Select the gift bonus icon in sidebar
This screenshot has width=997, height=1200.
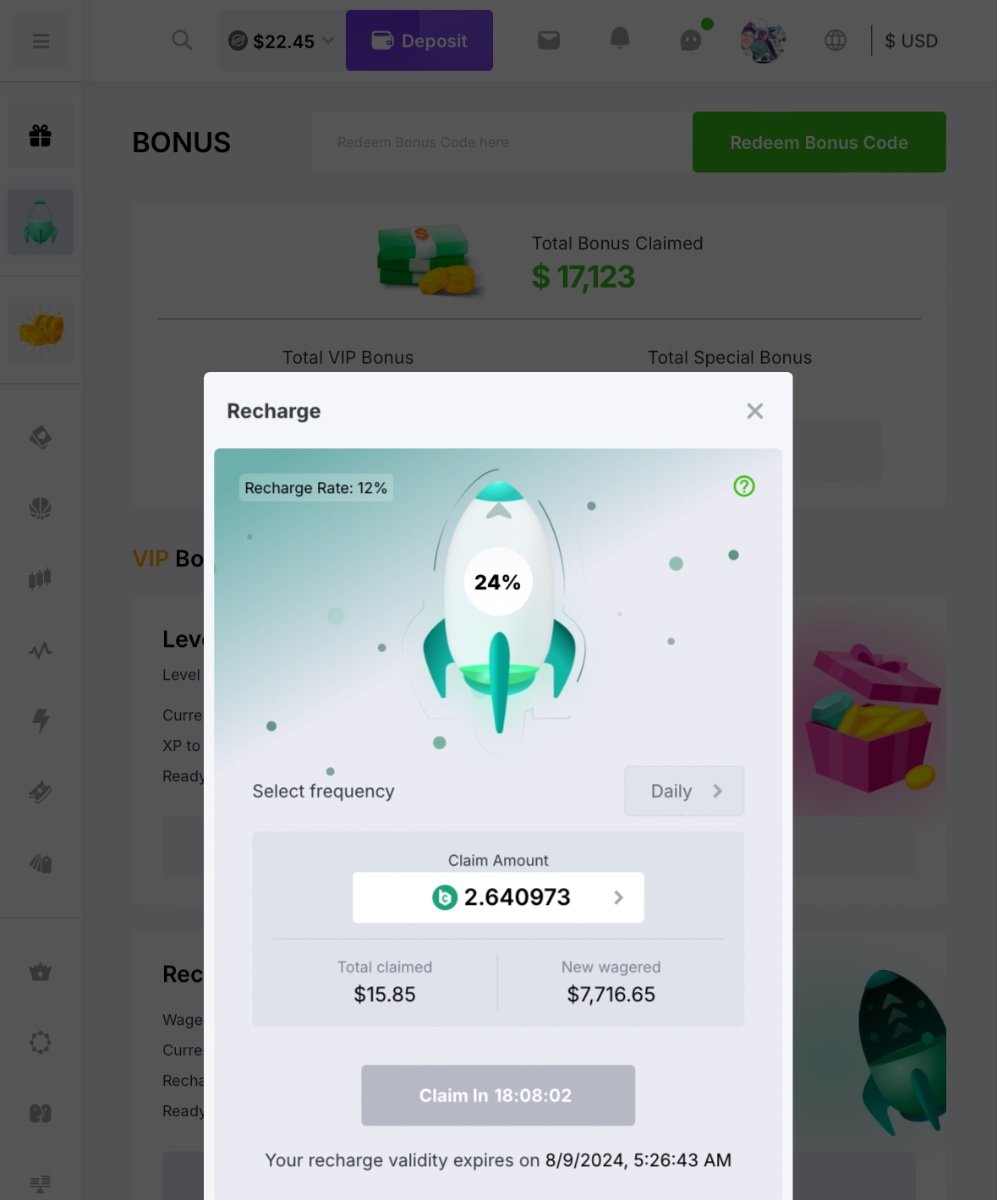coord(41,136)
